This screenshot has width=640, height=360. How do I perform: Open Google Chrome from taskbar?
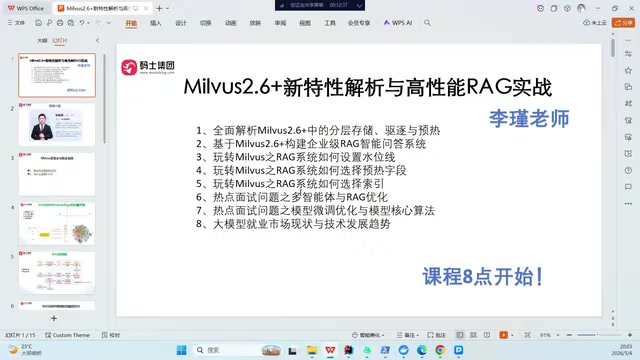pyautogui.click(x=440, y=350)
